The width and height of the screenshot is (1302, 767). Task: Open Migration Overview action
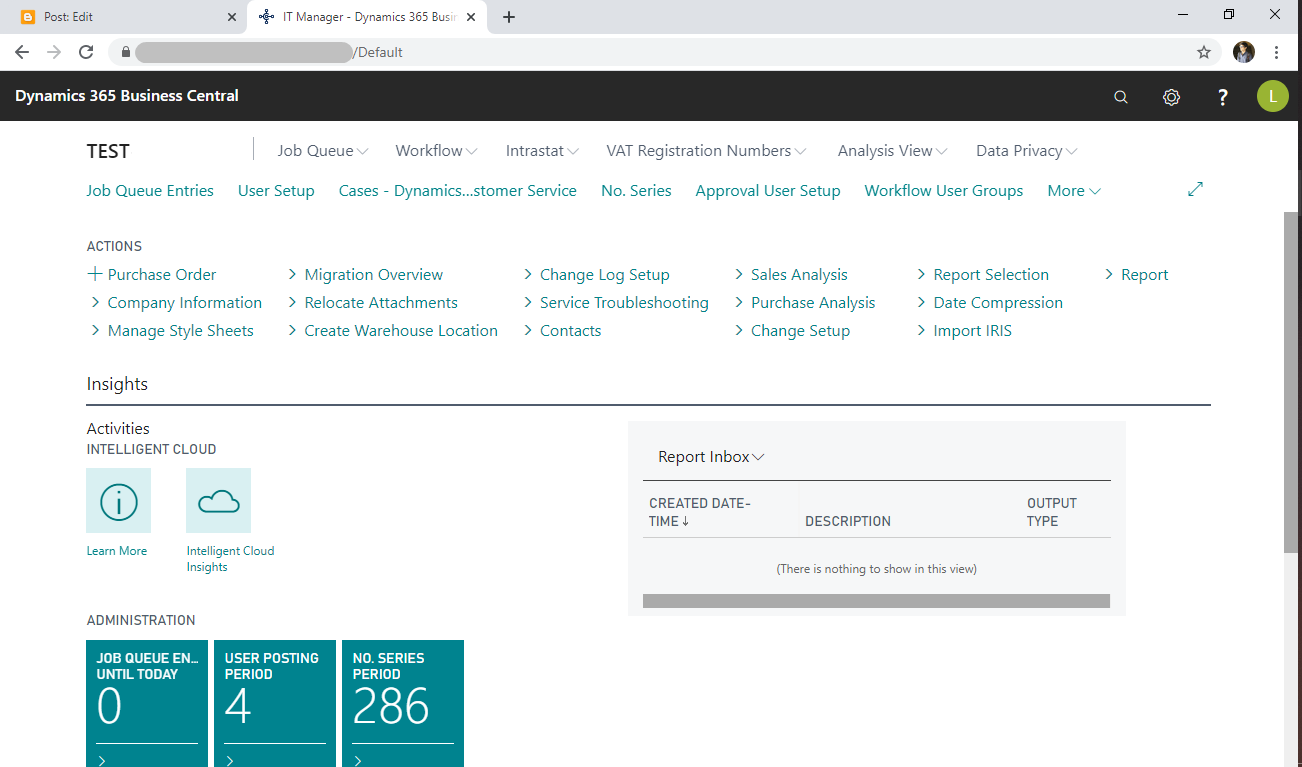(365, 275)
